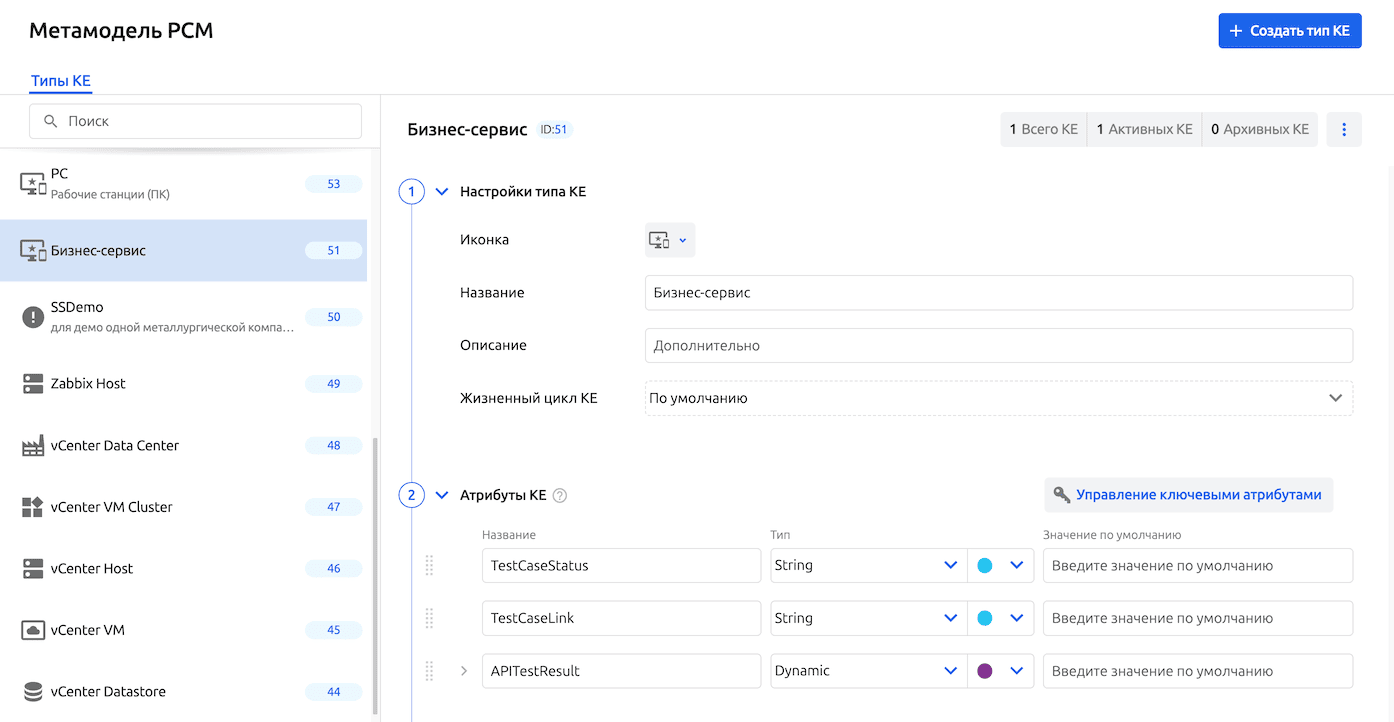Click the vCenter Data Center factory icon
The height and width of the screenshot is (722, 1394).
click(x=33, y=446)
